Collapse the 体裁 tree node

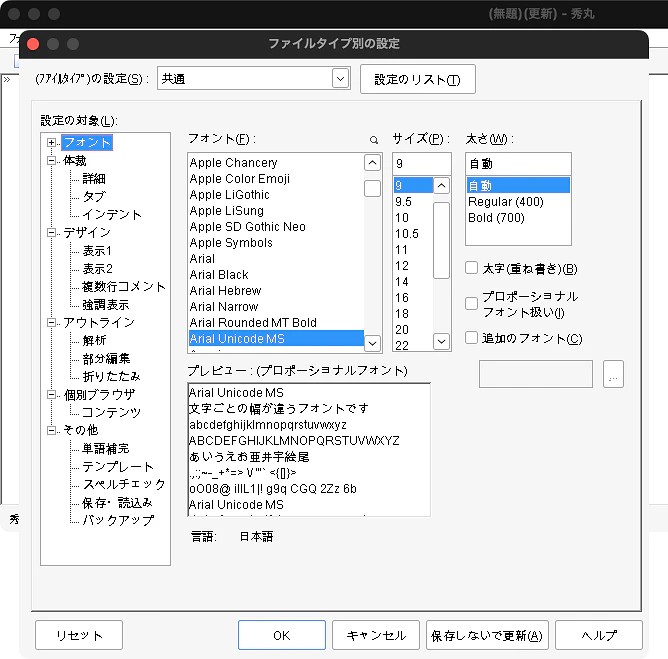coord(52,161)
